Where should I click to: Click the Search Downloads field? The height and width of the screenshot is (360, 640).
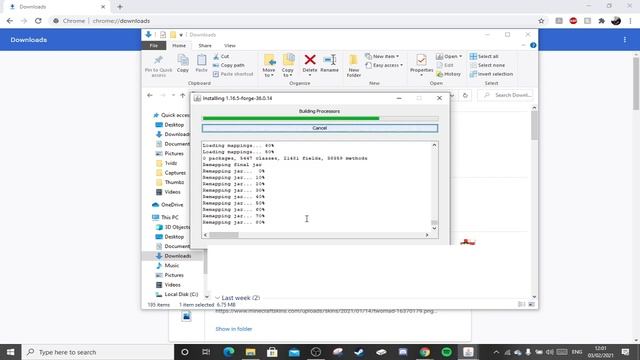point(506,95)
